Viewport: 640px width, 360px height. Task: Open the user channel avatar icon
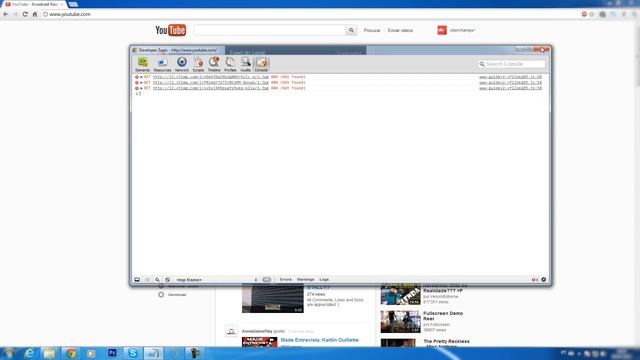tap(442, 30)
